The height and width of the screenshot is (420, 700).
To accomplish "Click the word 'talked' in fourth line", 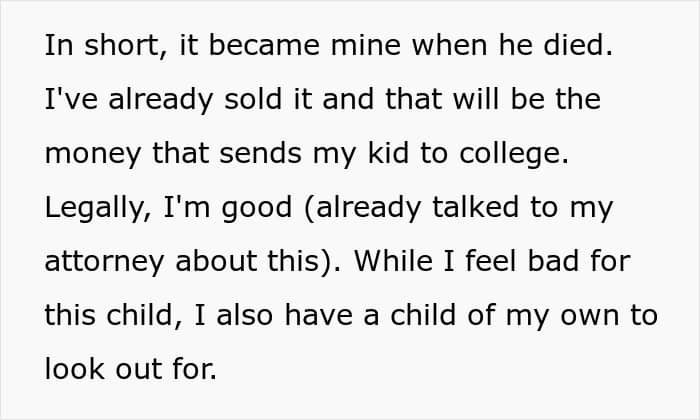I will point(475,207).
